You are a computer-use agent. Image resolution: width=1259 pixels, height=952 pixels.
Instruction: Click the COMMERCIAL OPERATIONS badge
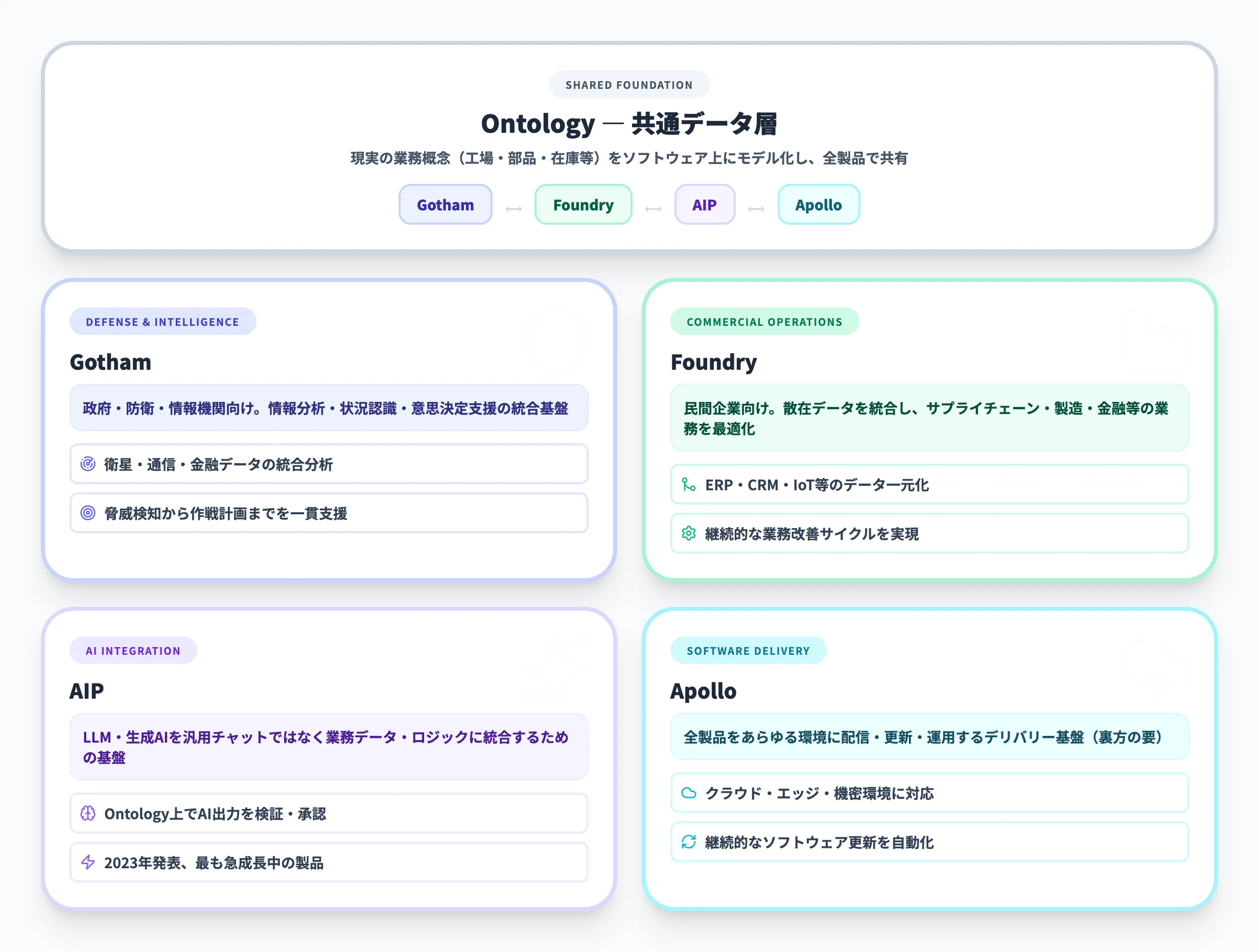(764, 322)
